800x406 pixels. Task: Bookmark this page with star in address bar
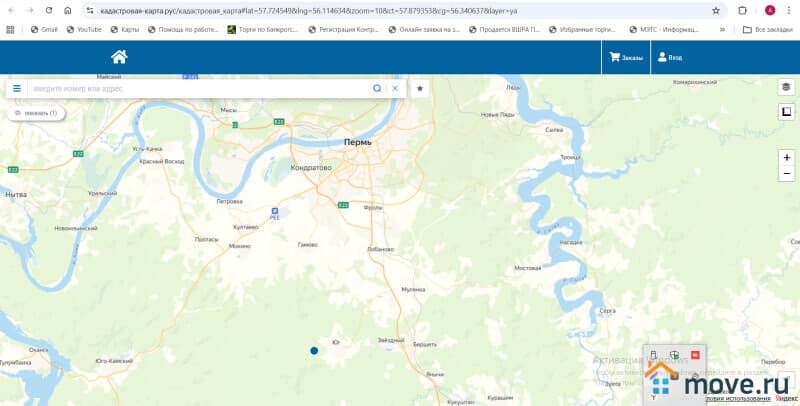tap(714, 9)
